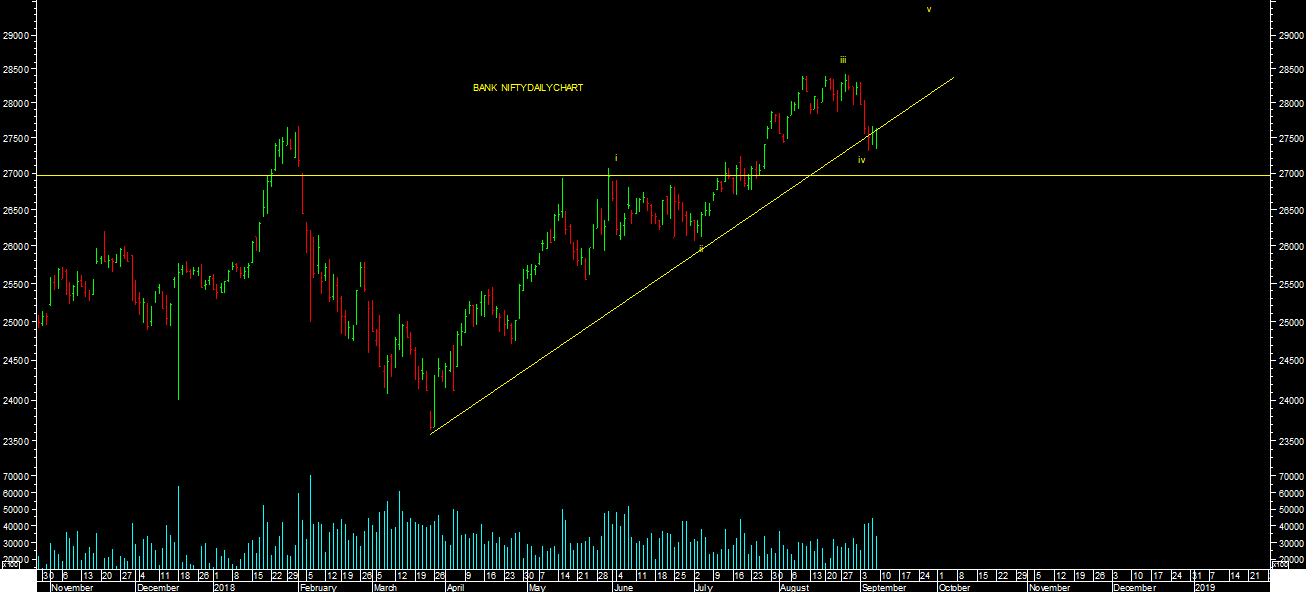Click the February label on the time axis
This screenshot has width=1306, height=592.
320,588
